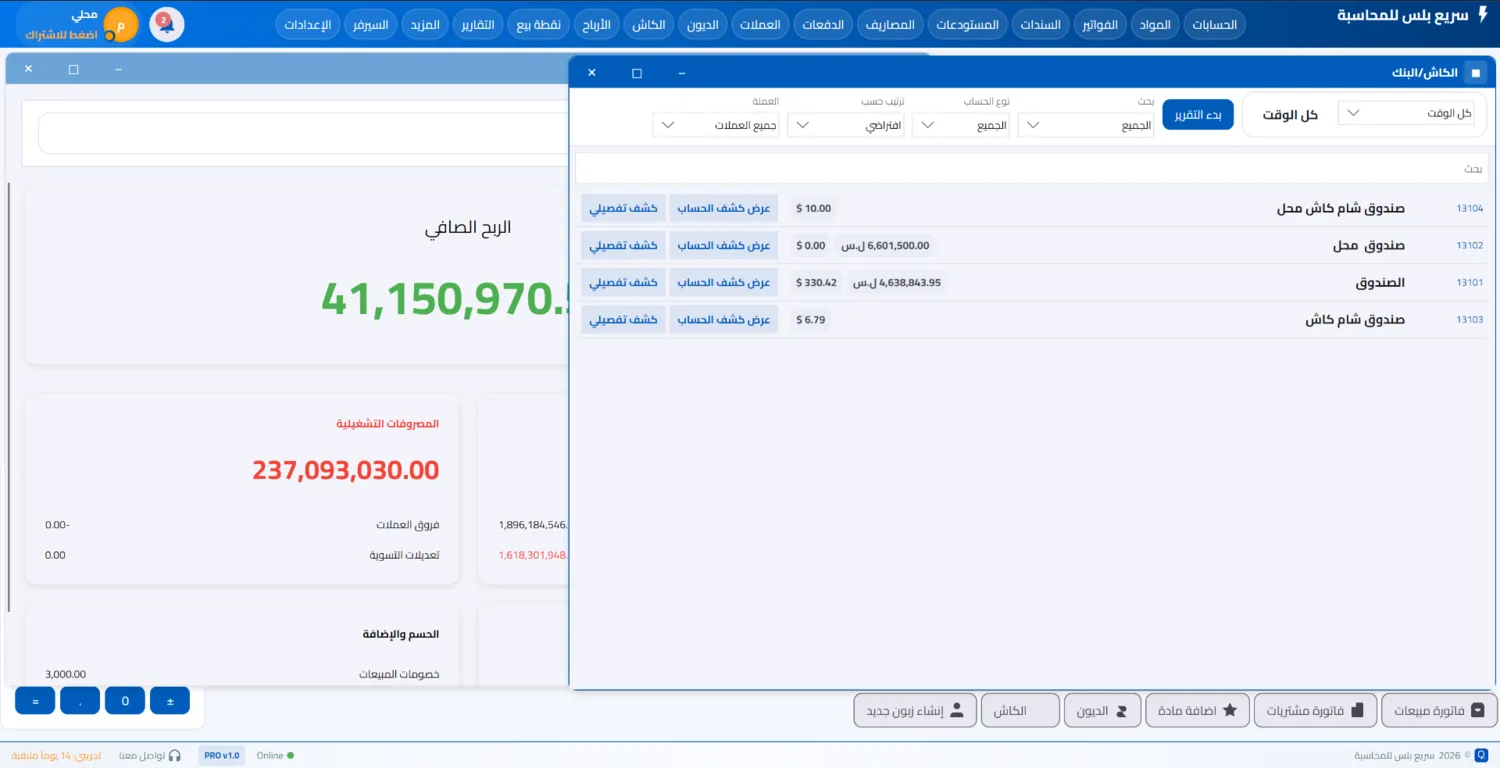Viewport: 1500px width, 768px height.
Task: Click the square icon beside الكاش/البنك title
Action: pyautogui.click(x=1476, y=73)
